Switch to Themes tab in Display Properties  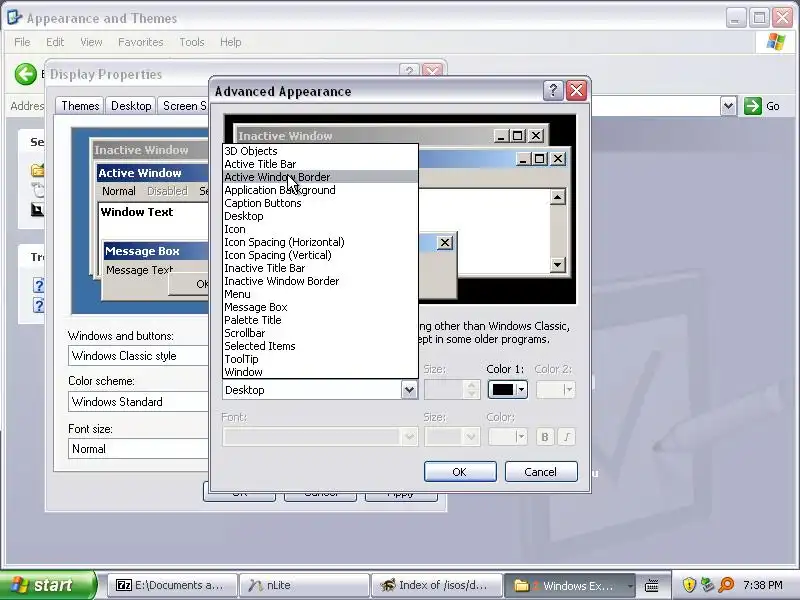point(80,106)
